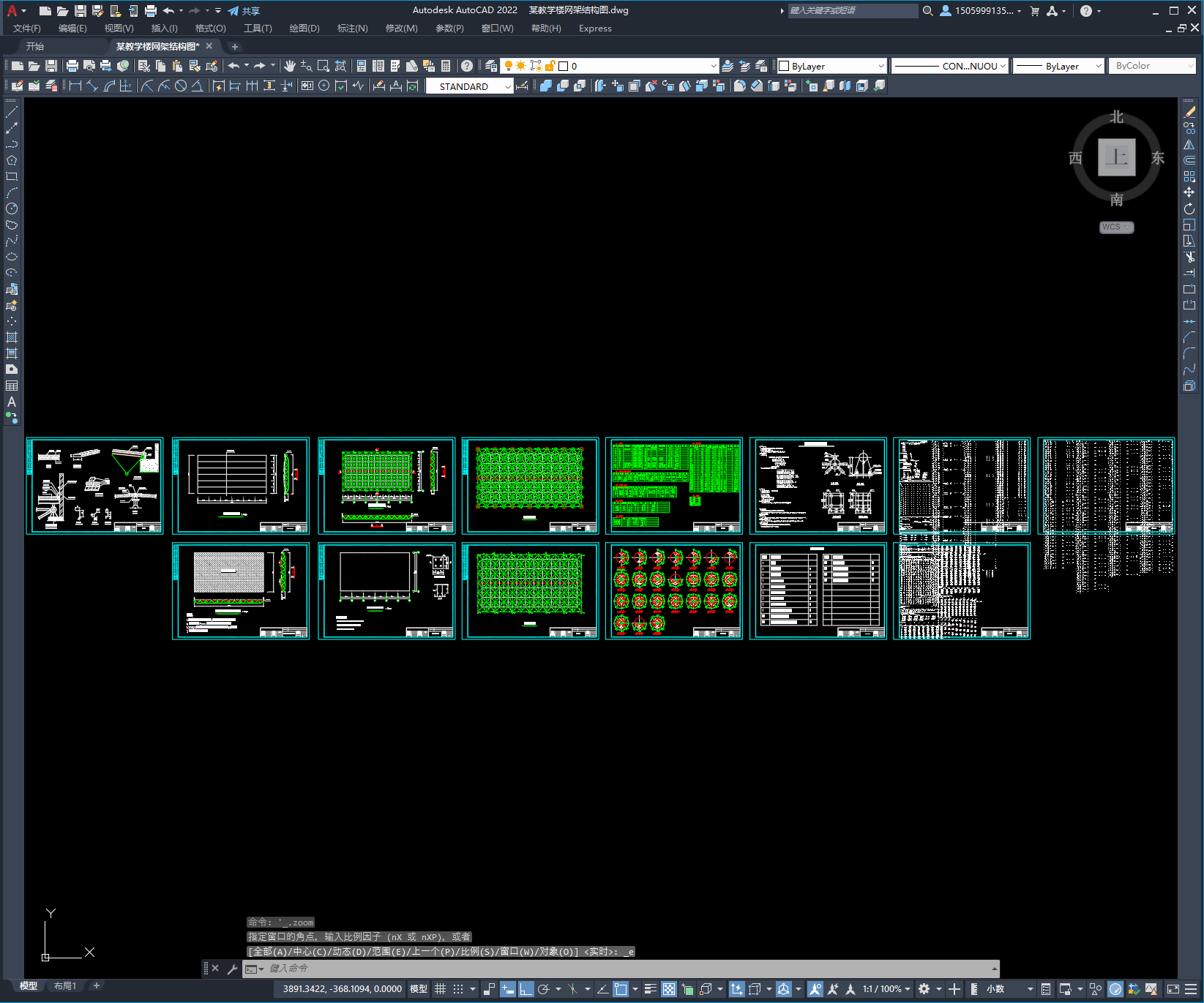Open the 标注(N) menu
Image resolution: width=1204 pixels, height=1003 pixels.
[352, 29]
